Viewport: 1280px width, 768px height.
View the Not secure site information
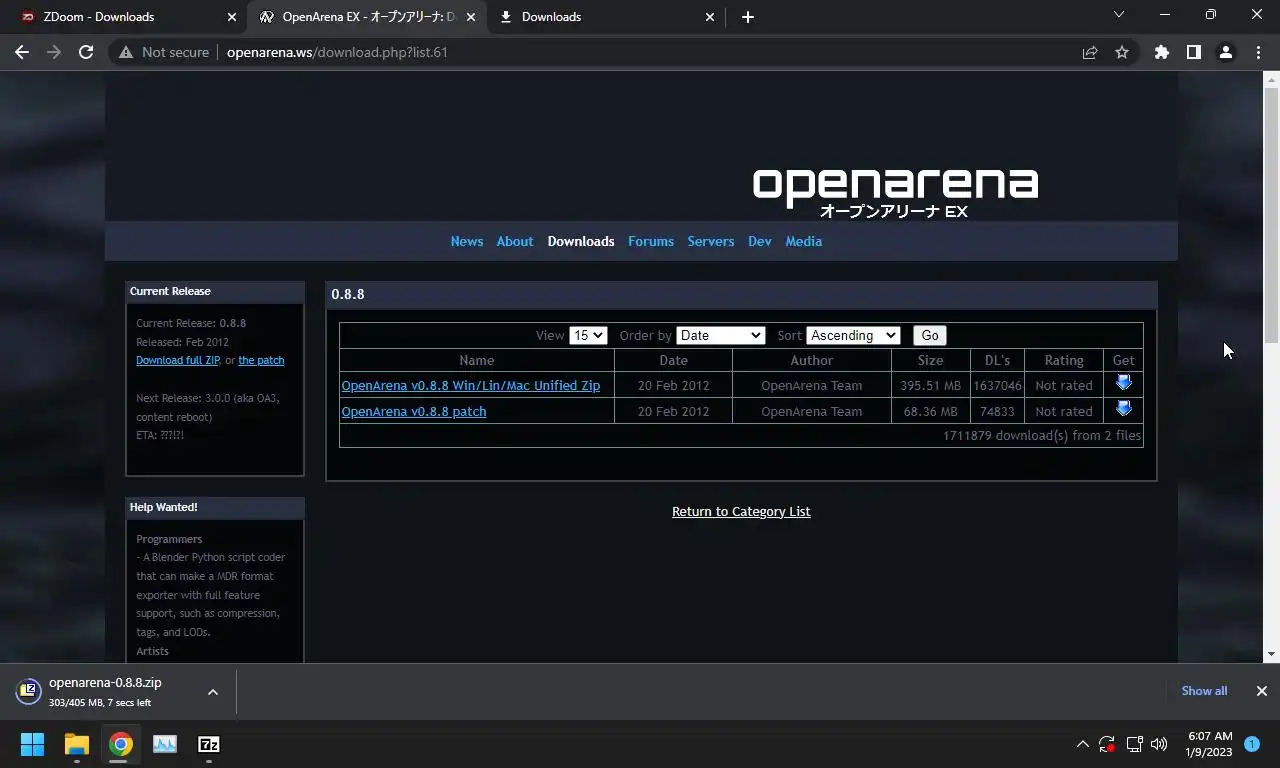(164, 52)
